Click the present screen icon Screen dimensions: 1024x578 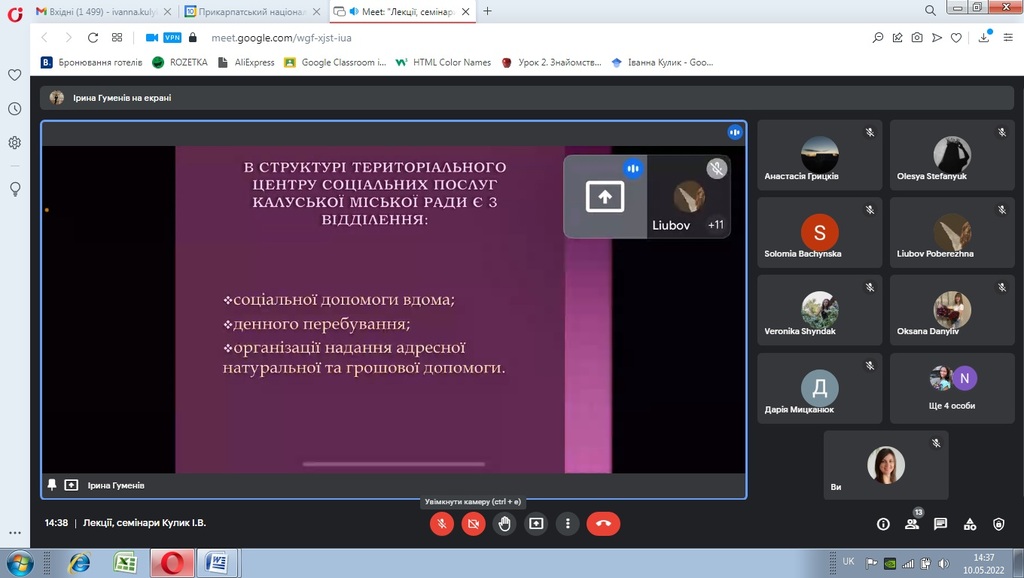pyautogui.click(x=536, y=523)
